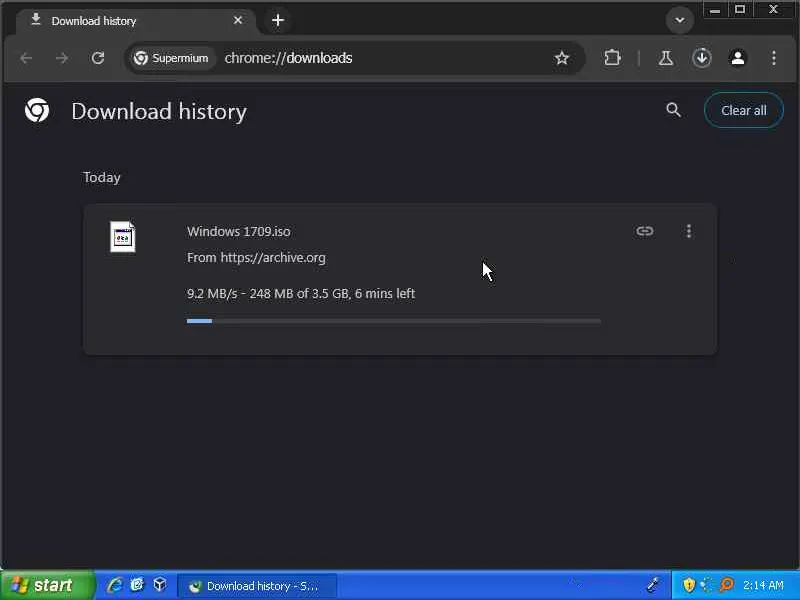The height and width of the screenshot is (600, 800).
Task: Maximize the Supermium window
Action: (x=740, y=10)
